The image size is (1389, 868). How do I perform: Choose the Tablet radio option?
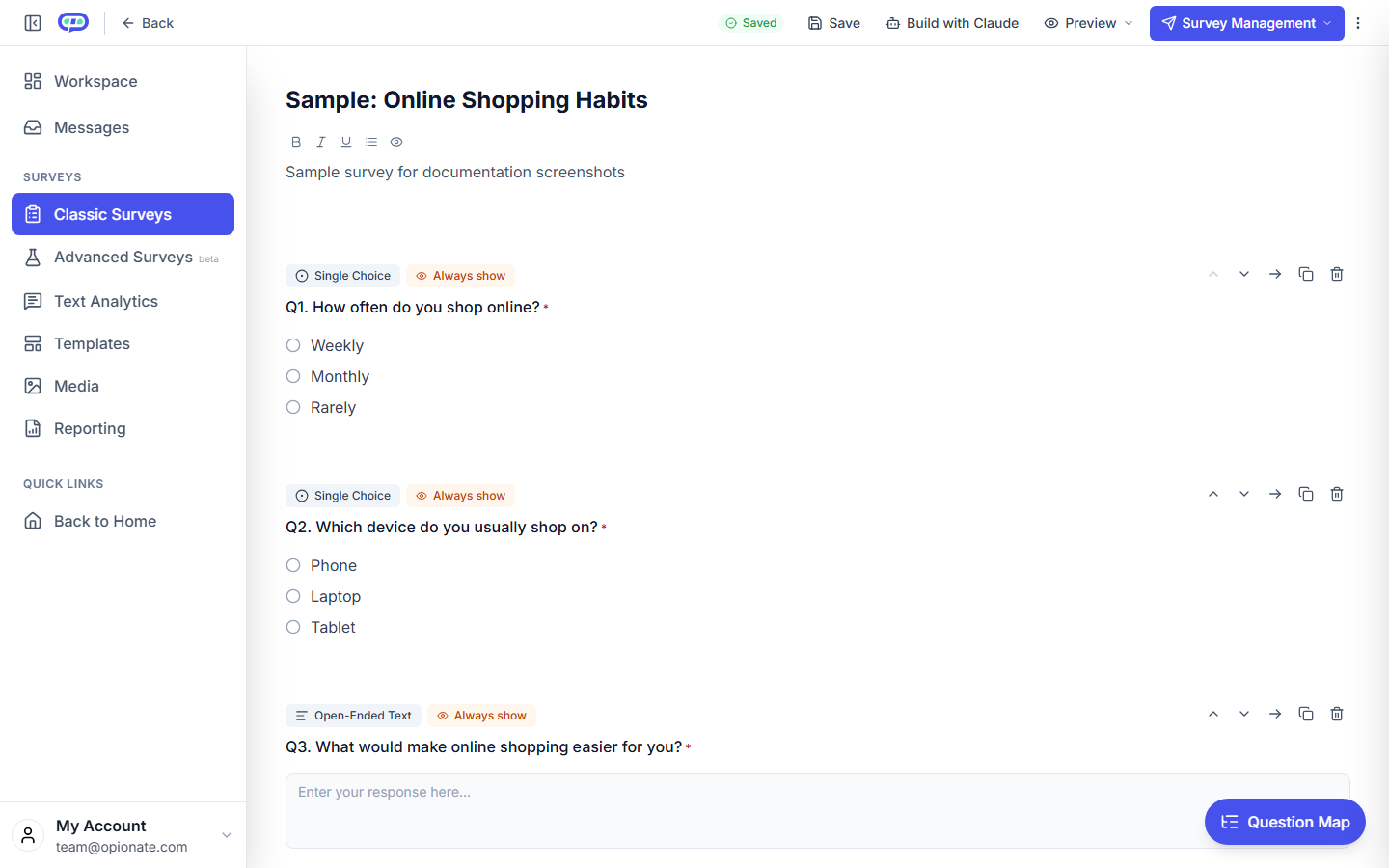click(293, 627)
